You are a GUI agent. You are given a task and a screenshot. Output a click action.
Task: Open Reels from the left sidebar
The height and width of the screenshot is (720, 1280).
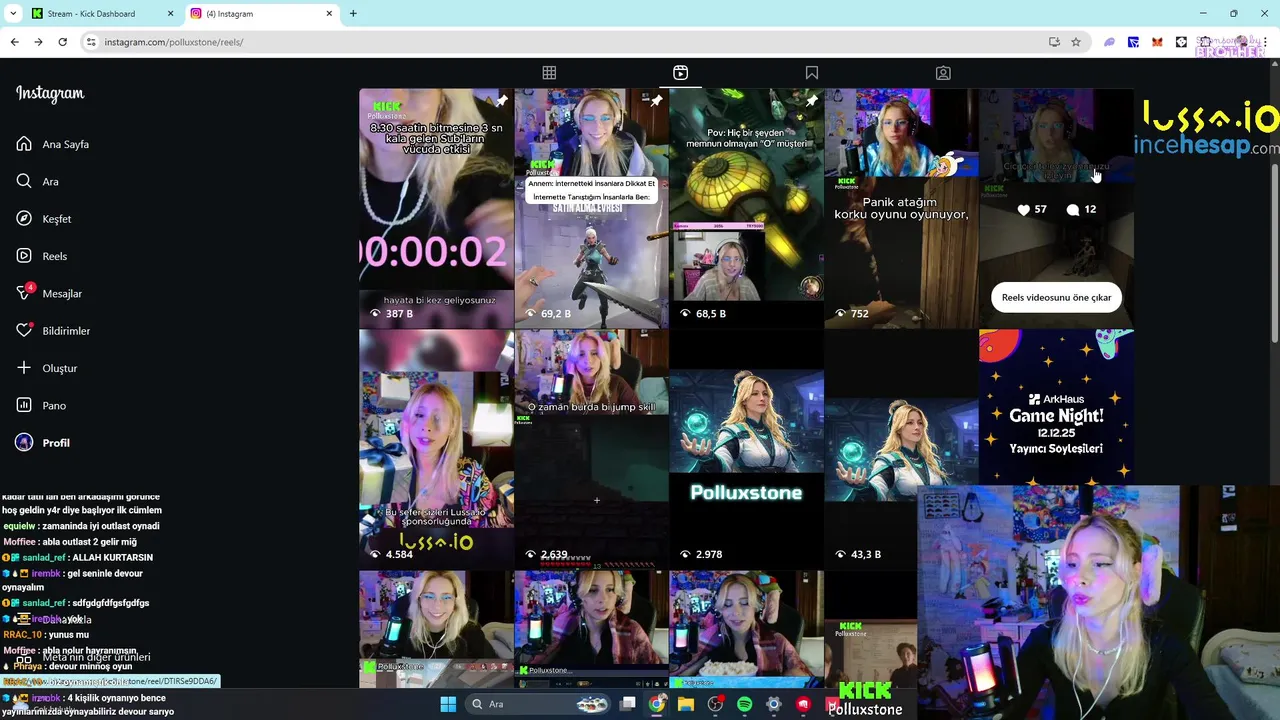click(42, 256)
